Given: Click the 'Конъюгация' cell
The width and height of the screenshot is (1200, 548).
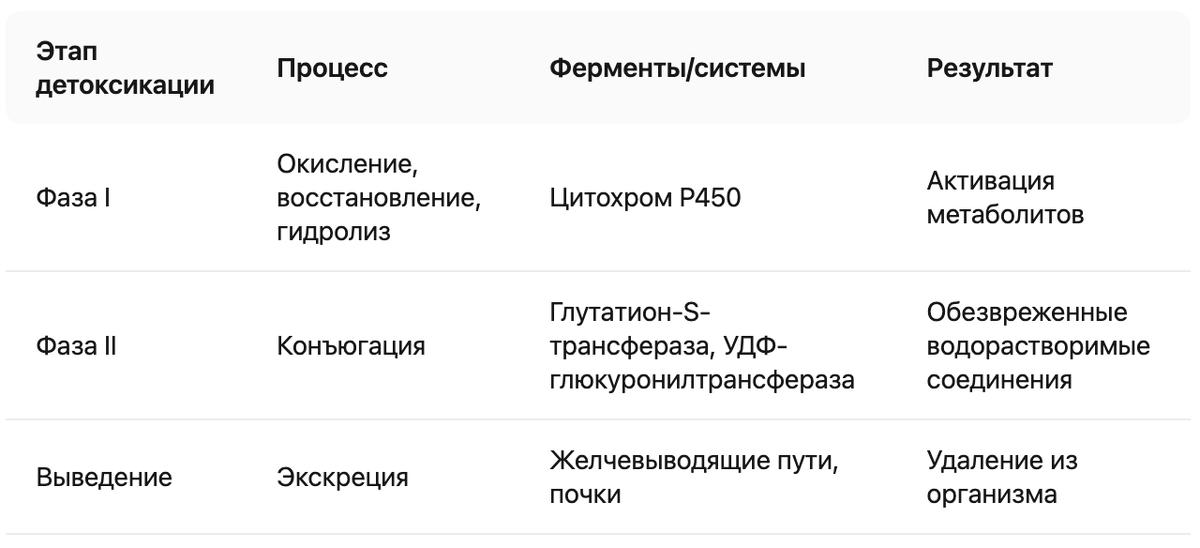Looking at the screenshot, I should point(351,346).
